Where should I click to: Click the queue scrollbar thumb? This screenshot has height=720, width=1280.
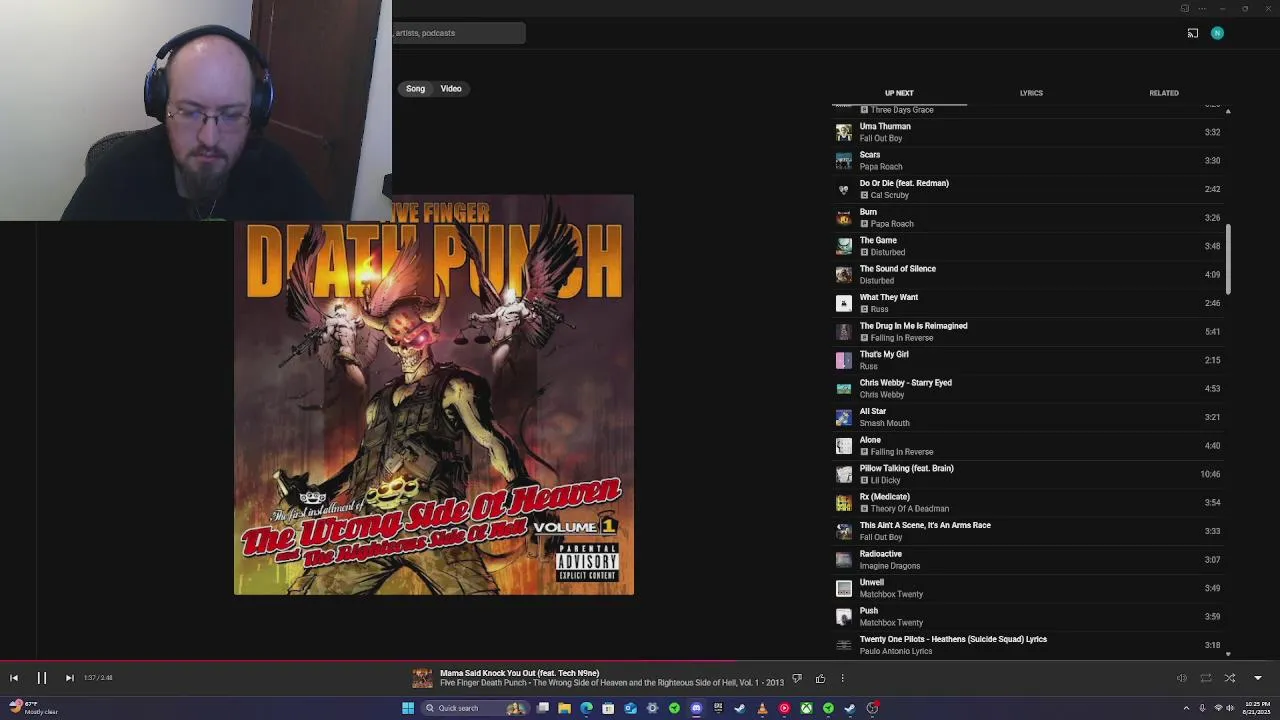pyautogui.click(x=1228, y=260)
